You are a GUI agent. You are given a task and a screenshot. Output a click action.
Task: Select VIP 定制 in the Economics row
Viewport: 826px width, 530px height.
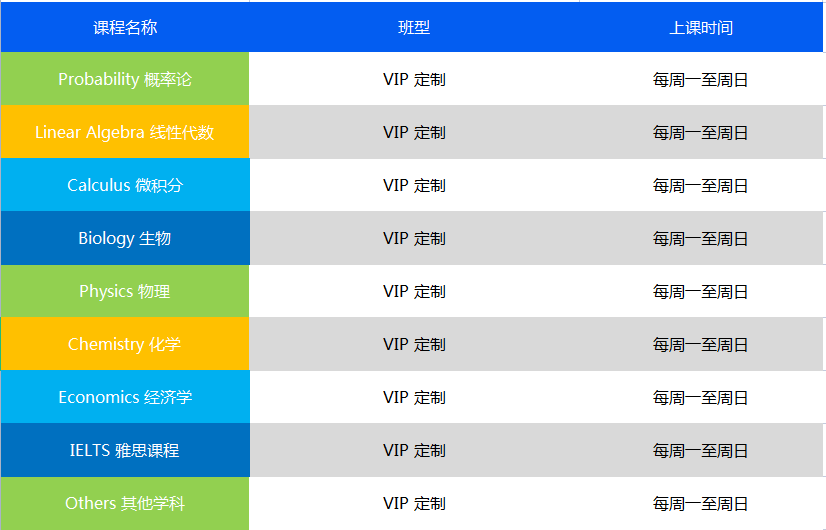[414, 398]
